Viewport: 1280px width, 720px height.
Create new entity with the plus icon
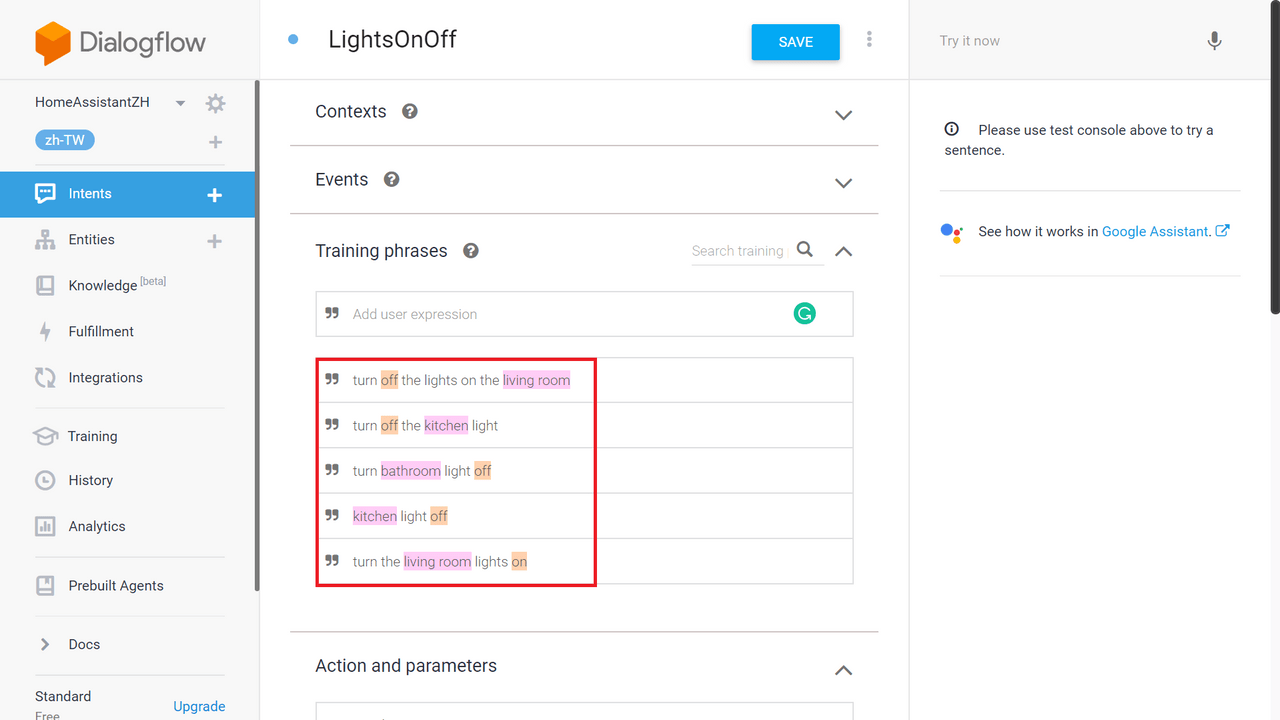[214, 241]
